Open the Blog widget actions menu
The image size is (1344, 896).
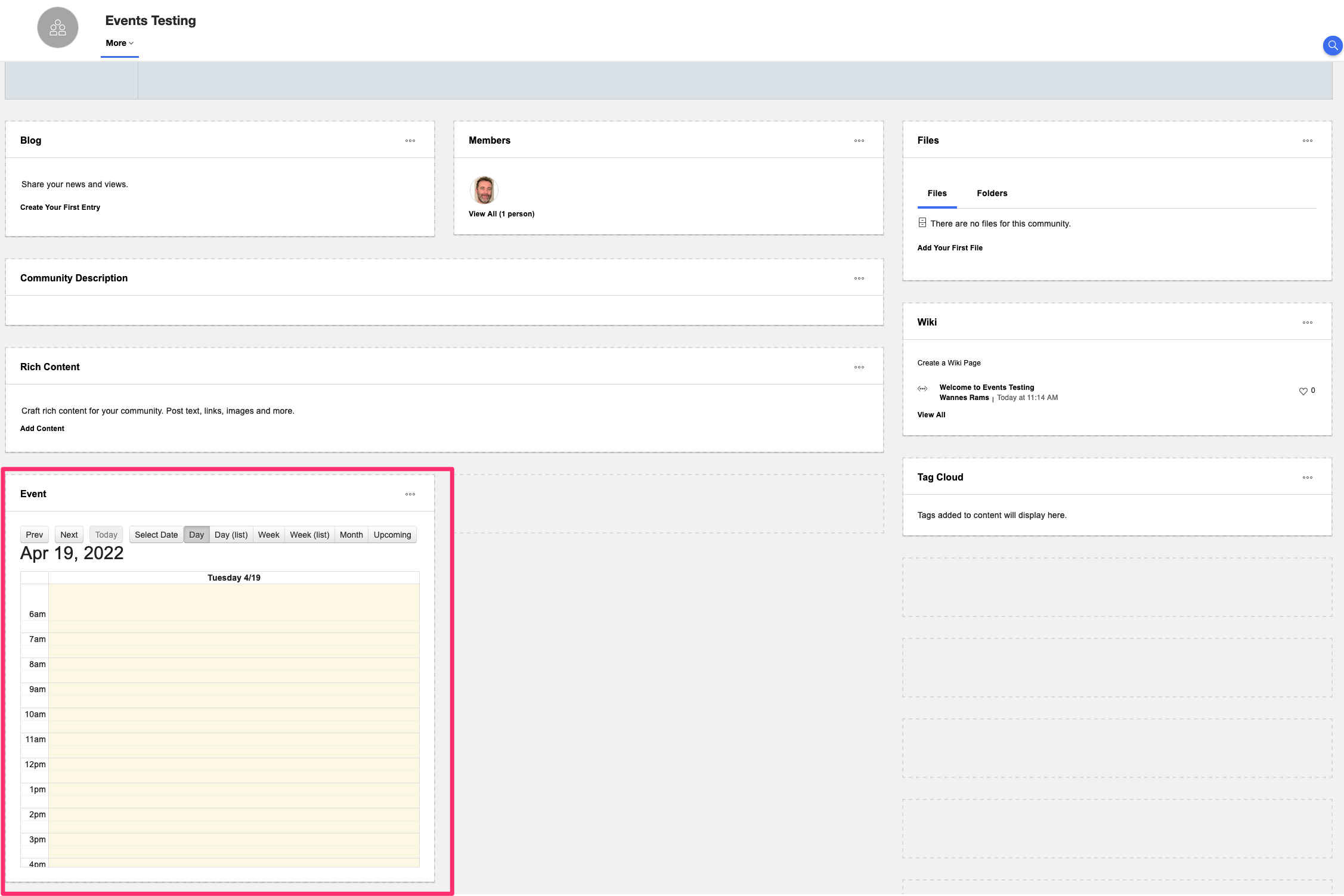coord(410,141)
